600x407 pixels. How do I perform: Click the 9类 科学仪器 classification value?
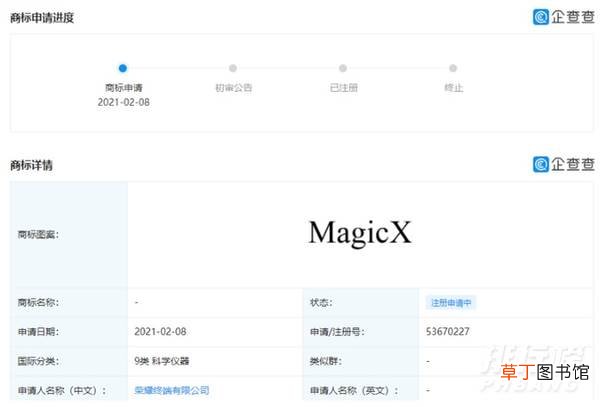click(161, 361)
